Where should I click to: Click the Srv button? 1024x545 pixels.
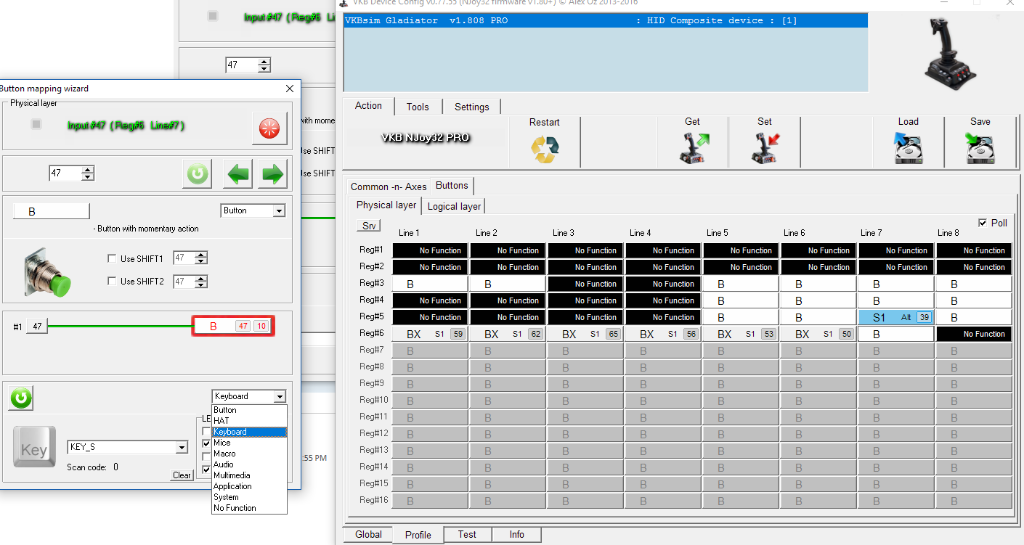[369, 226]
